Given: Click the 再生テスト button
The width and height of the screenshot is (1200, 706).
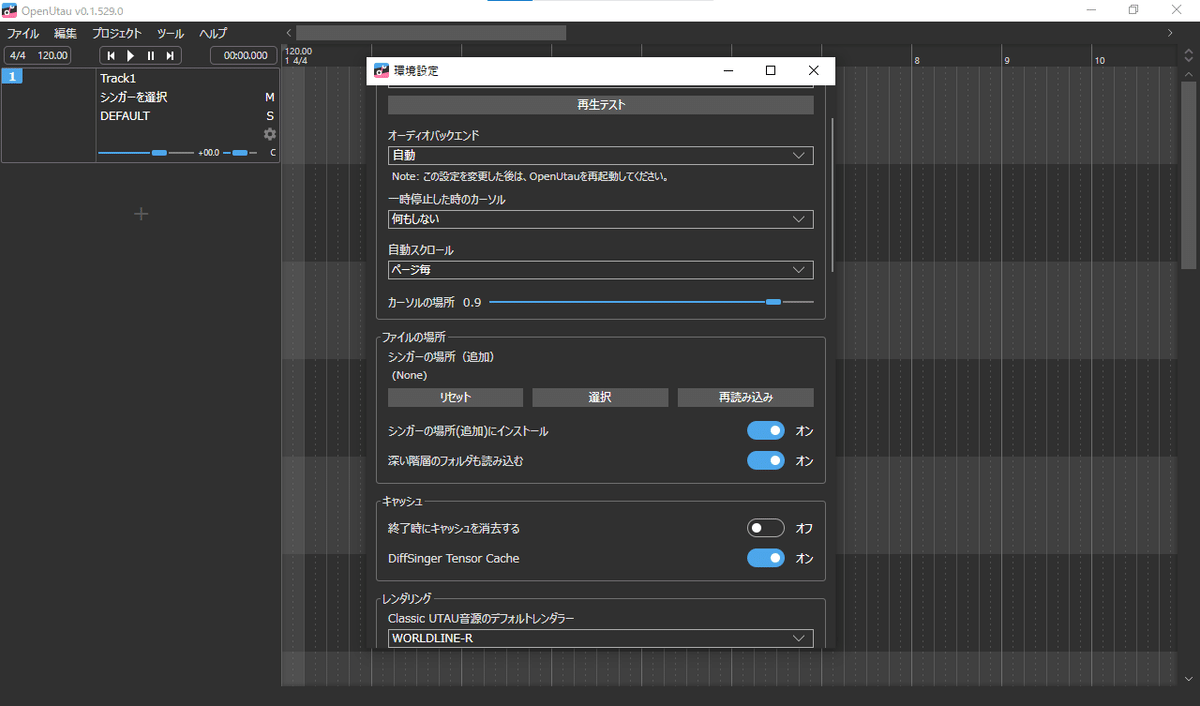Looking at the screenshot, I should [600, 105].
